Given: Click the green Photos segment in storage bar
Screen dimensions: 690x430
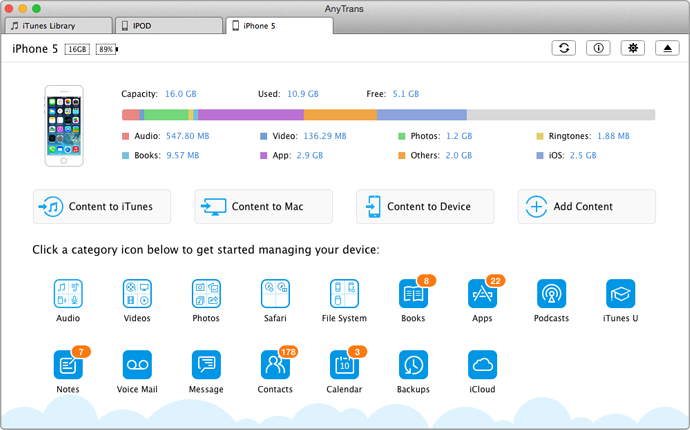Looking at the screenshot, I should click(x=166, y=115).
